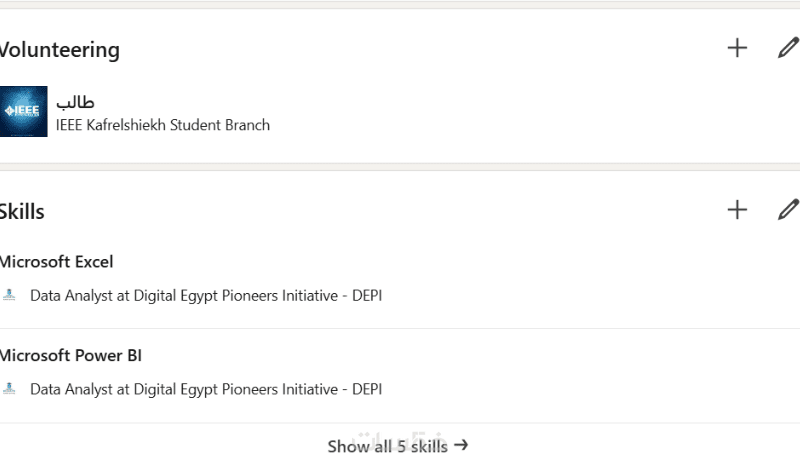The width and height of the screenshot is (800, 460).
Task: Click the company icon under Microsoft Excel
Action: [10, 296]
